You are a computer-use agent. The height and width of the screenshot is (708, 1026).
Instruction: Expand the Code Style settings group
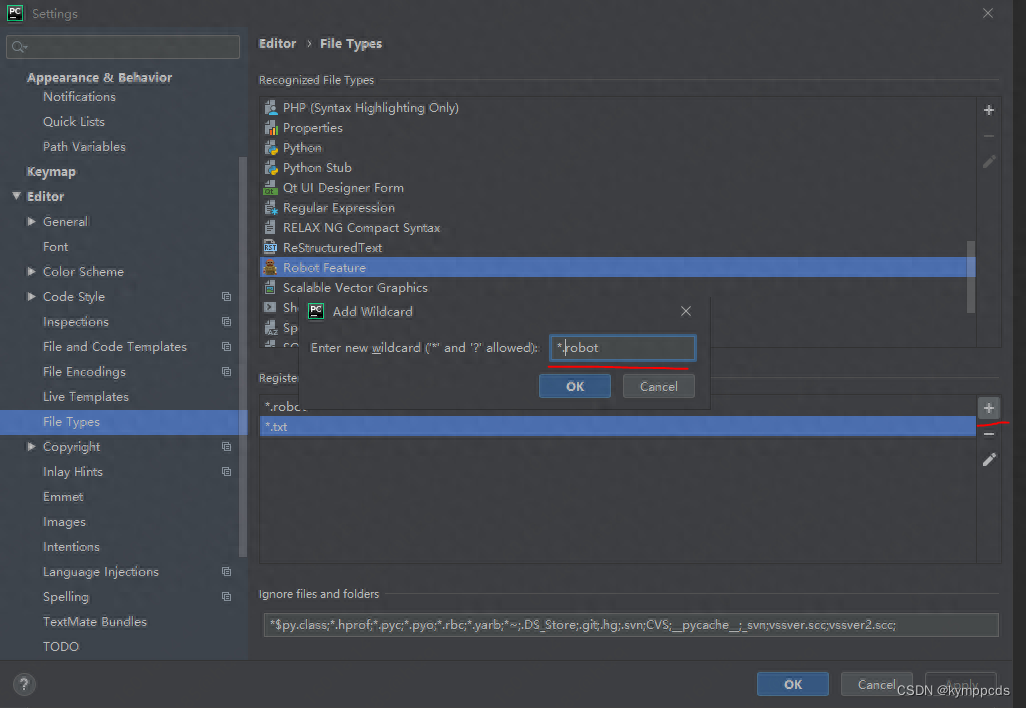(32, 296)
